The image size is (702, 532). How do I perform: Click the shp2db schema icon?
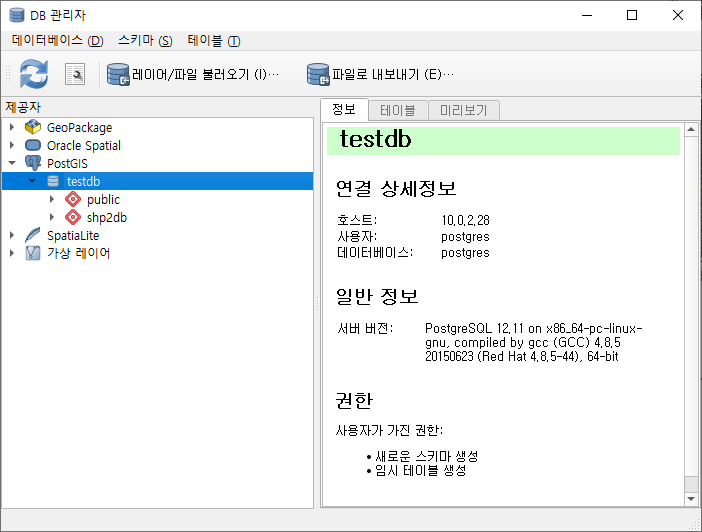73,217
